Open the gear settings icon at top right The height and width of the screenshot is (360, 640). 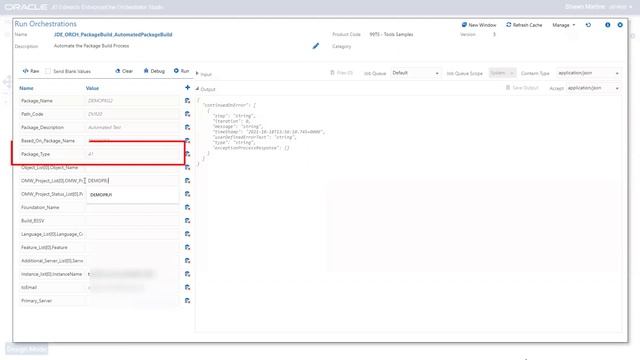[x=620, y=25]
